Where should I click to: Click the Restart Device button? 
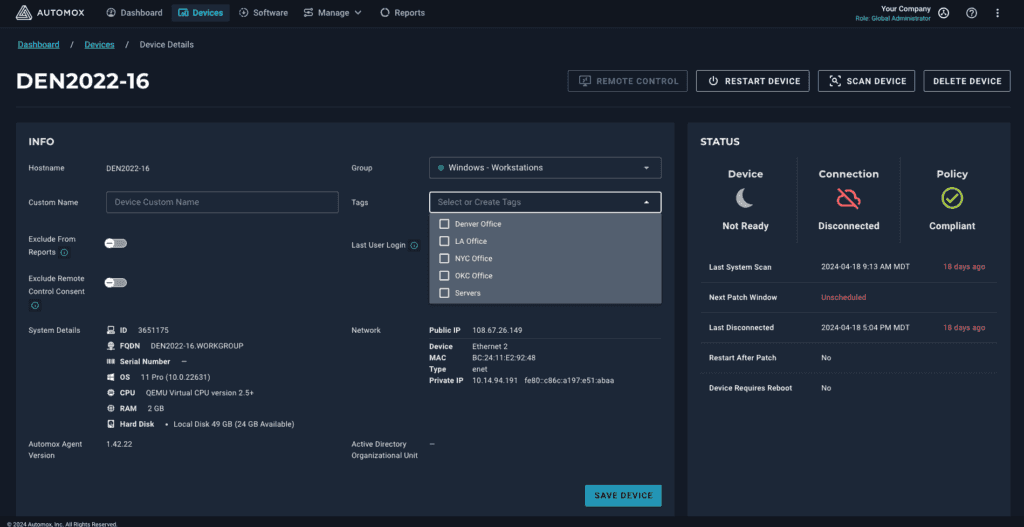753,81
